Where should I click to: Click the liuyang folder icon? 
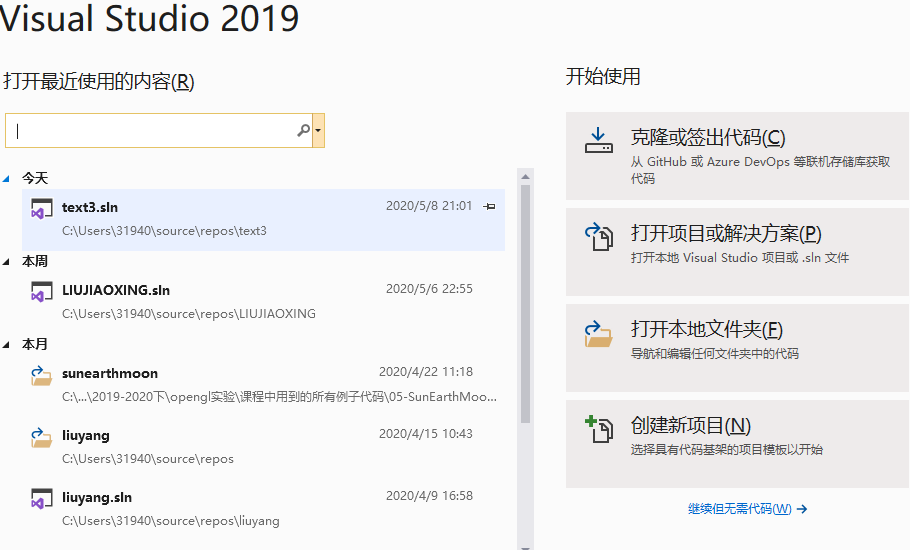tap(41, 437)
